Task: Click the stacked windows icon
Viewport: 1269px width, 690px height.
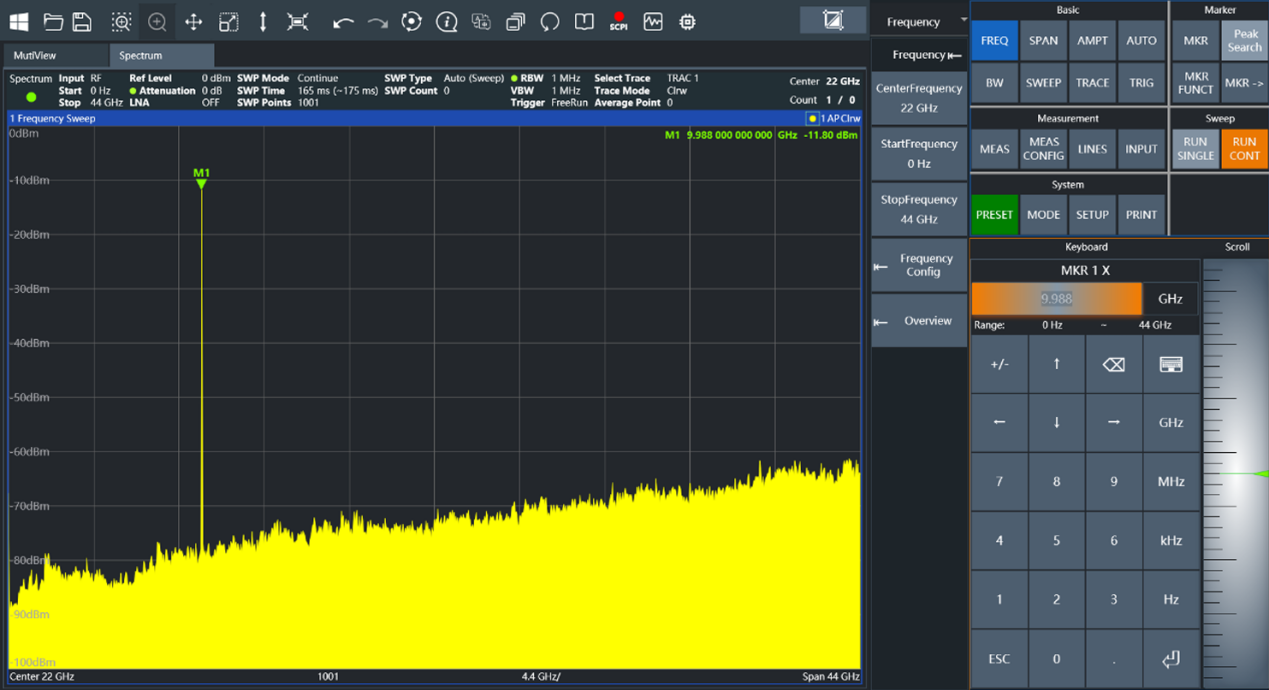Action: (515, 22)
